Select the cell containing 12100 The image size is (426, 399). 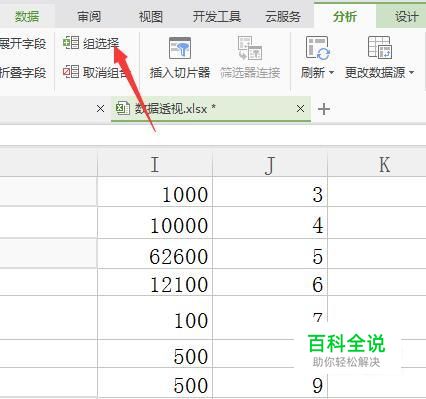click(155, 283)
